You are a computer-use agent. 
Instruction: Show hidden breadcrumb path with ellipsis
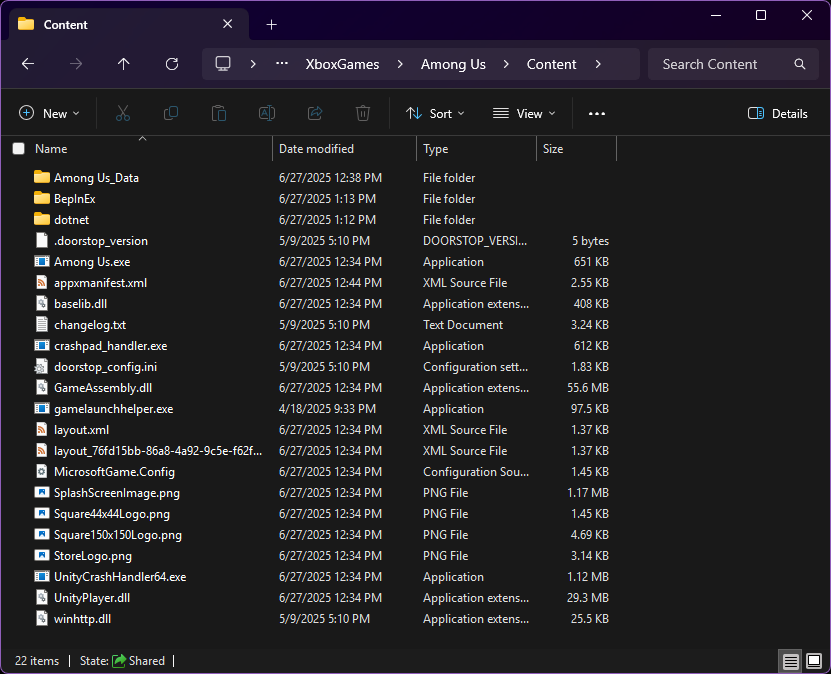282,64
